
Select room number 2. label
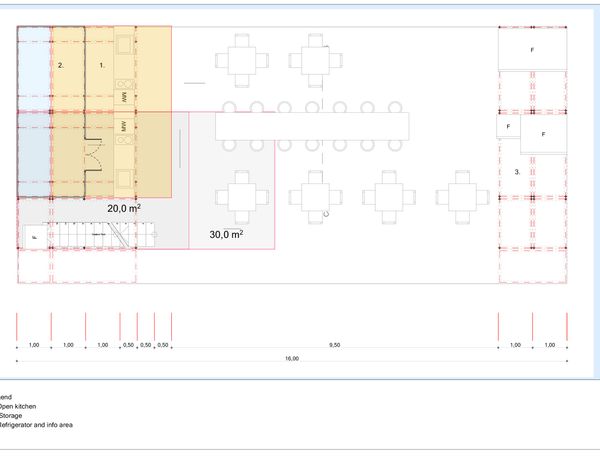click(x=61, y=64)
